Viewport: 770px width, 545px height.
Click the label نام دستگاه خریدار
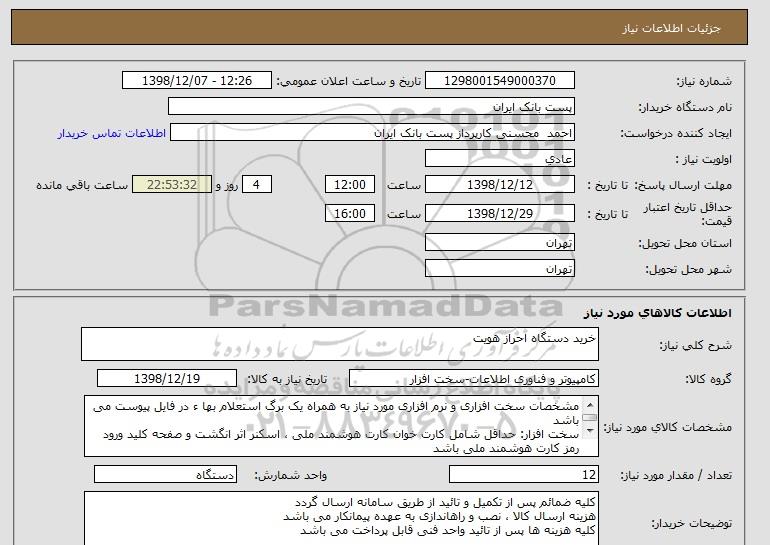click(x=685, y=108)
